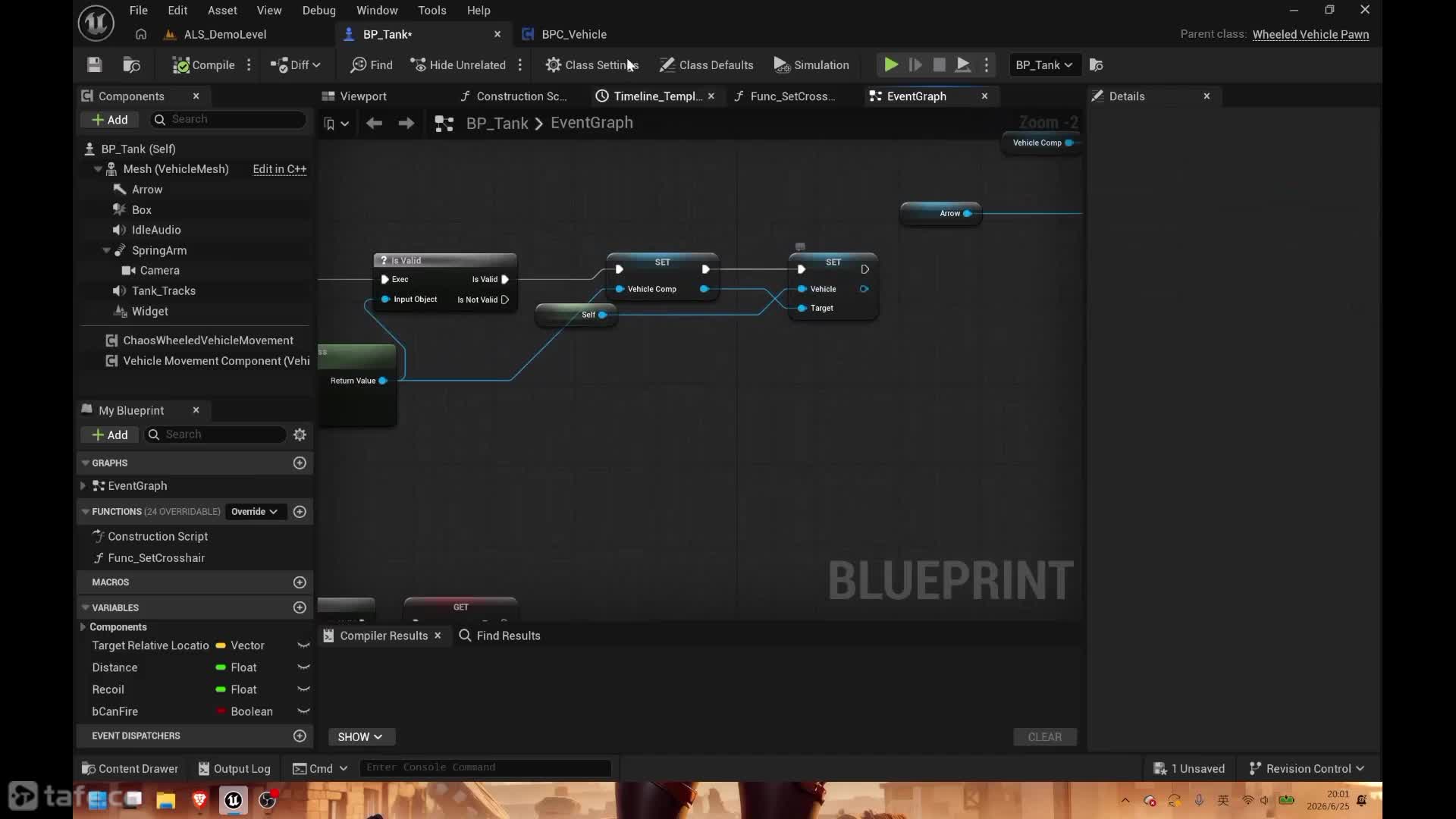Open the Asset menu
Image resolution: width=1456 pixels, height=819 pixels.
[222, 11]
